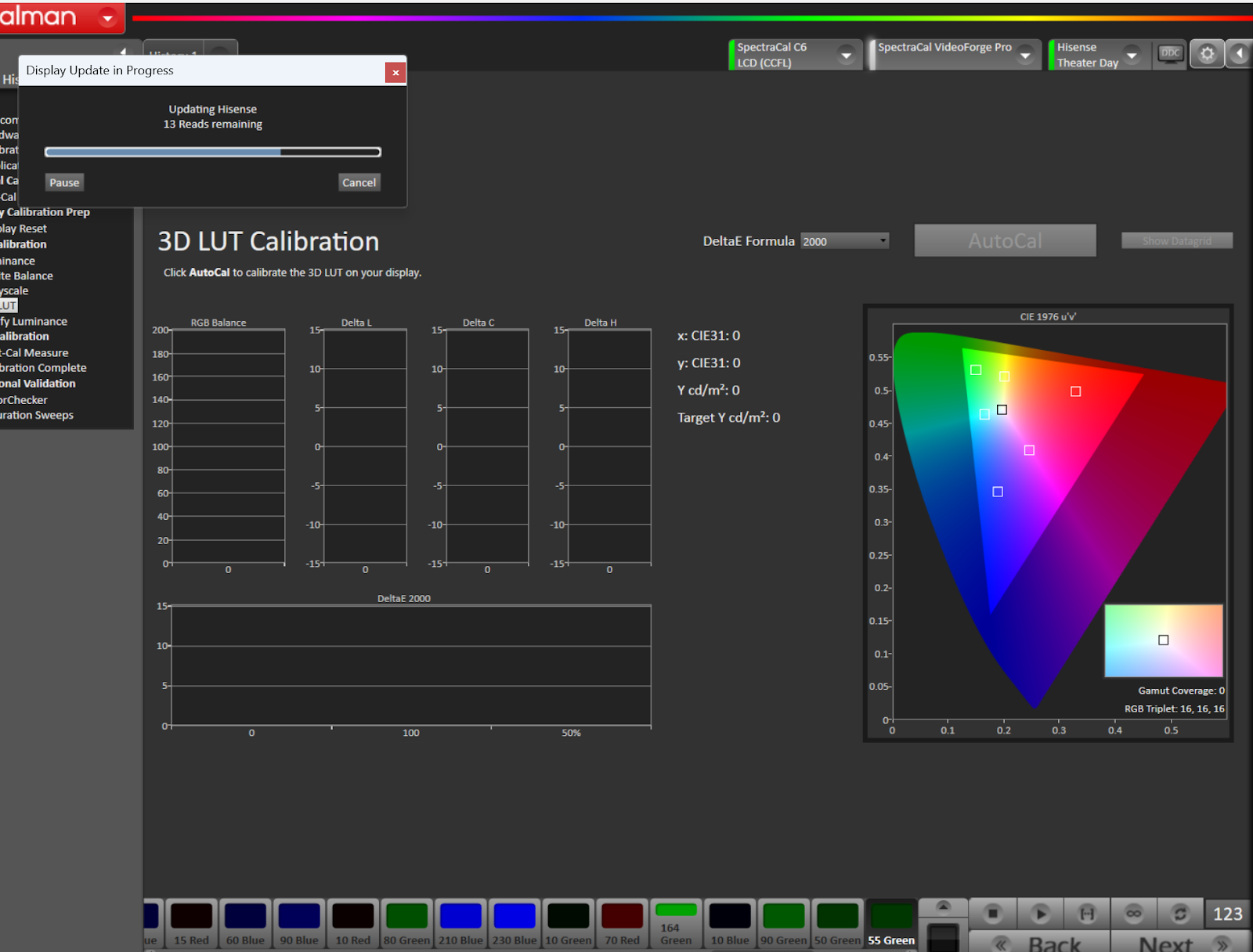Screen dimensions: 1253x952
Task: Click the red target square on CIE chart
Action: click(x=1075, y=391)
